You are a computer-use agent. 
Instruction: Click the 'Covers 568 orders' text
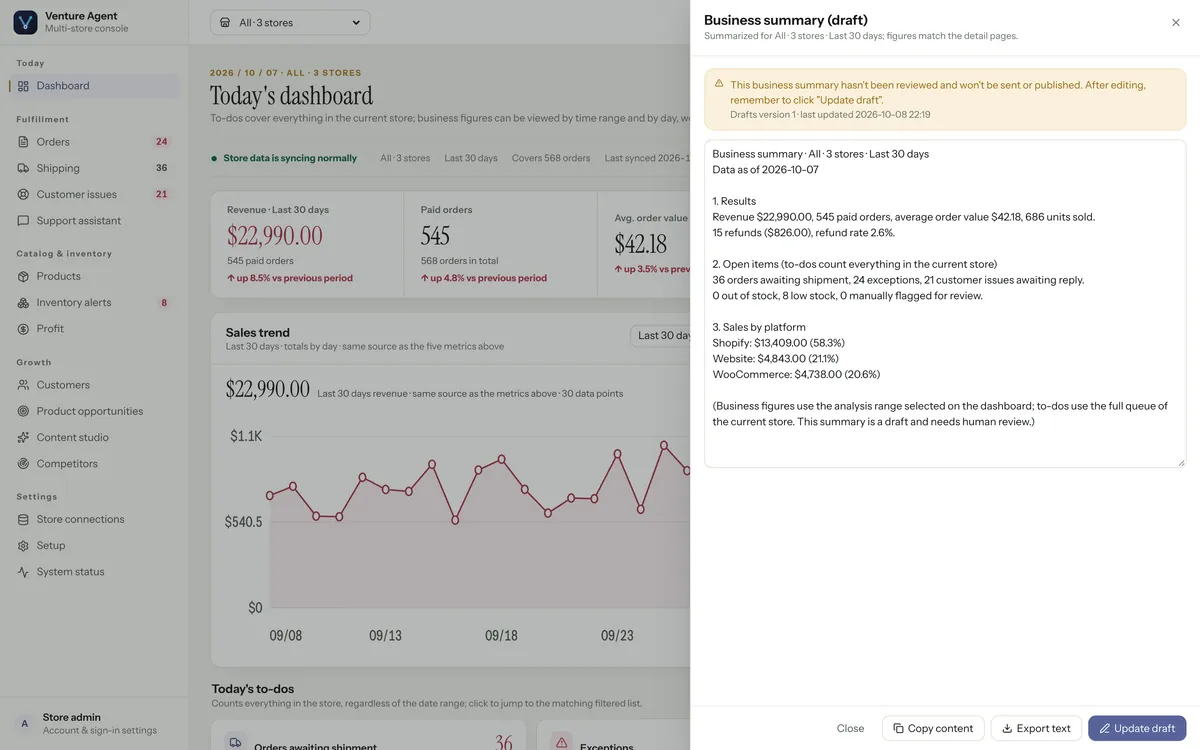551,158
